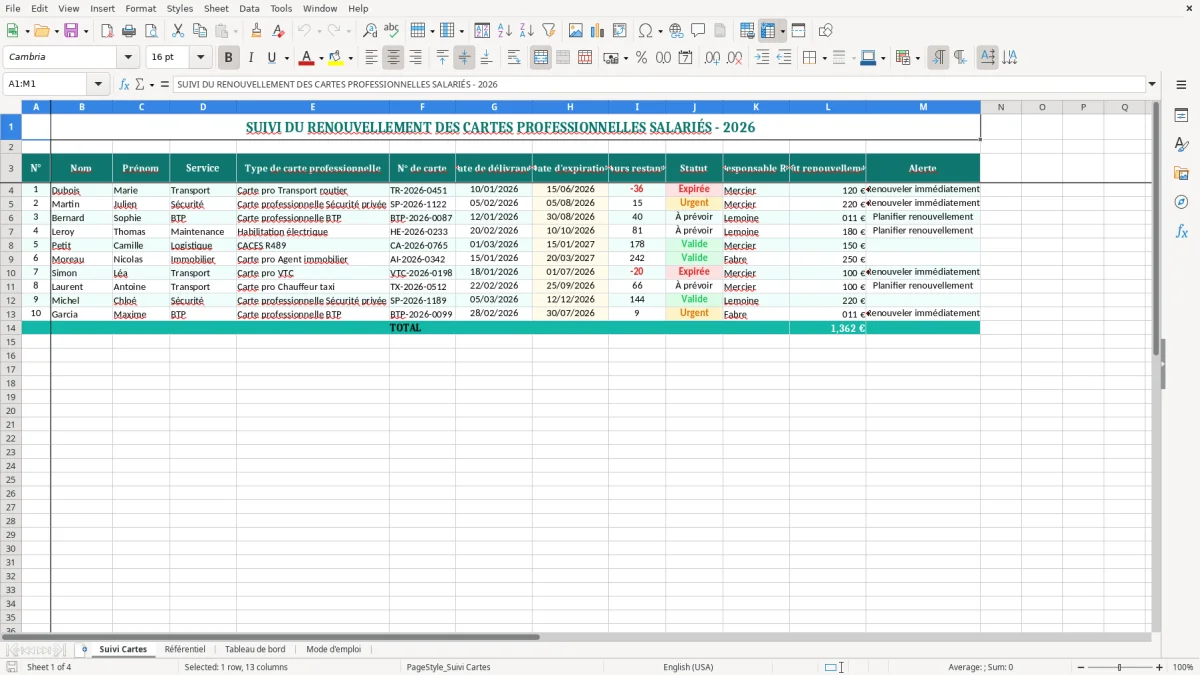Cut the selected cells
1200x675 pixels.
click(x=178, y=31)
